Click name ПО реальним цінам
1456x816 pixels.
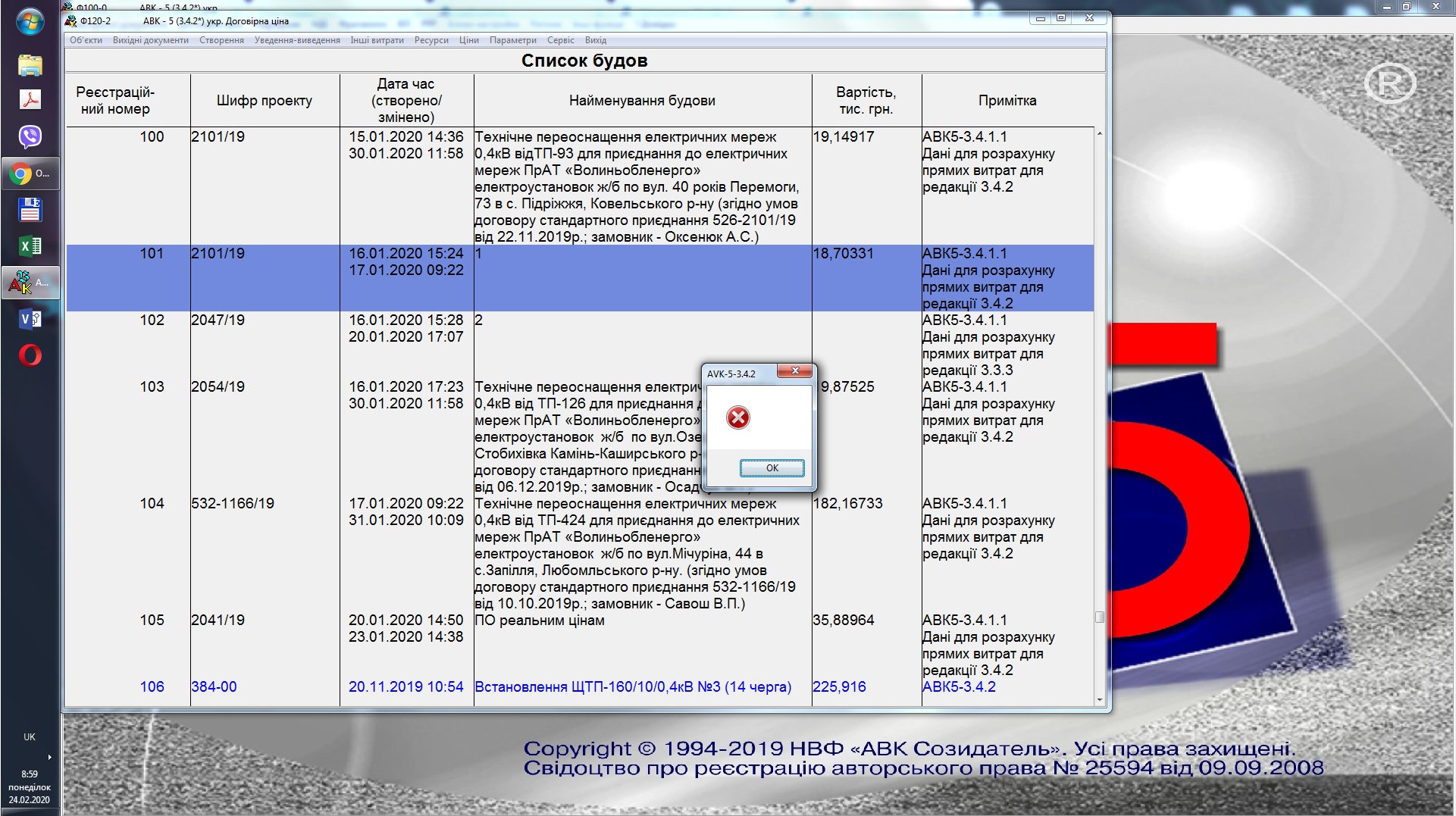(540, 620)
